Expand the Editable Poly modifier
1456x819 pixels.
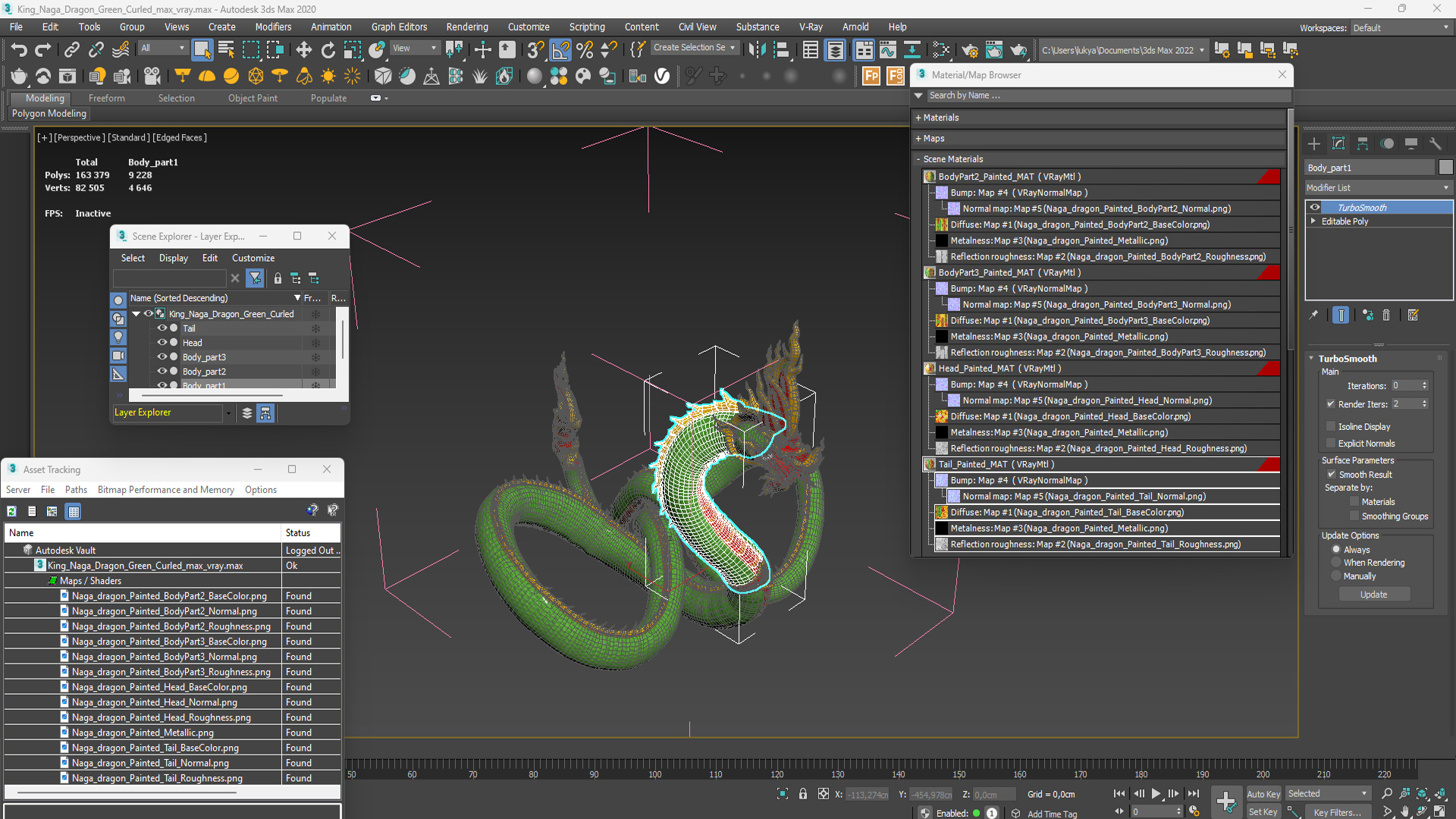pyautogui.click(x=1313, y=221)
